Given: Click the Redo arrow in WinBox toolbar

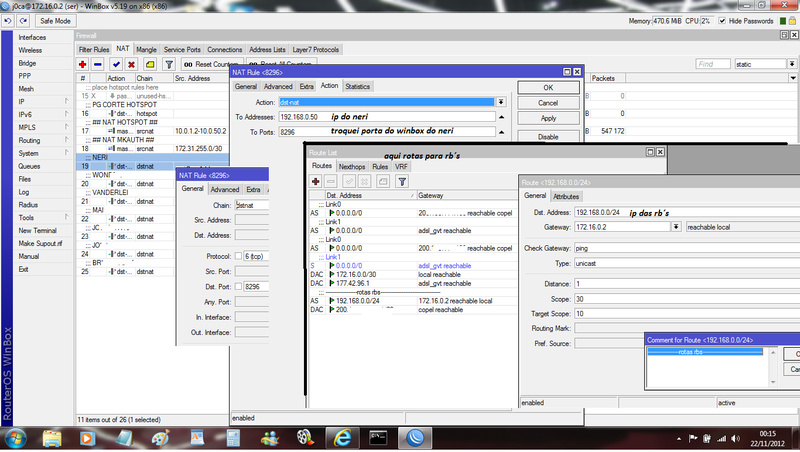Looking at the screenshot, I should point(23,21).
